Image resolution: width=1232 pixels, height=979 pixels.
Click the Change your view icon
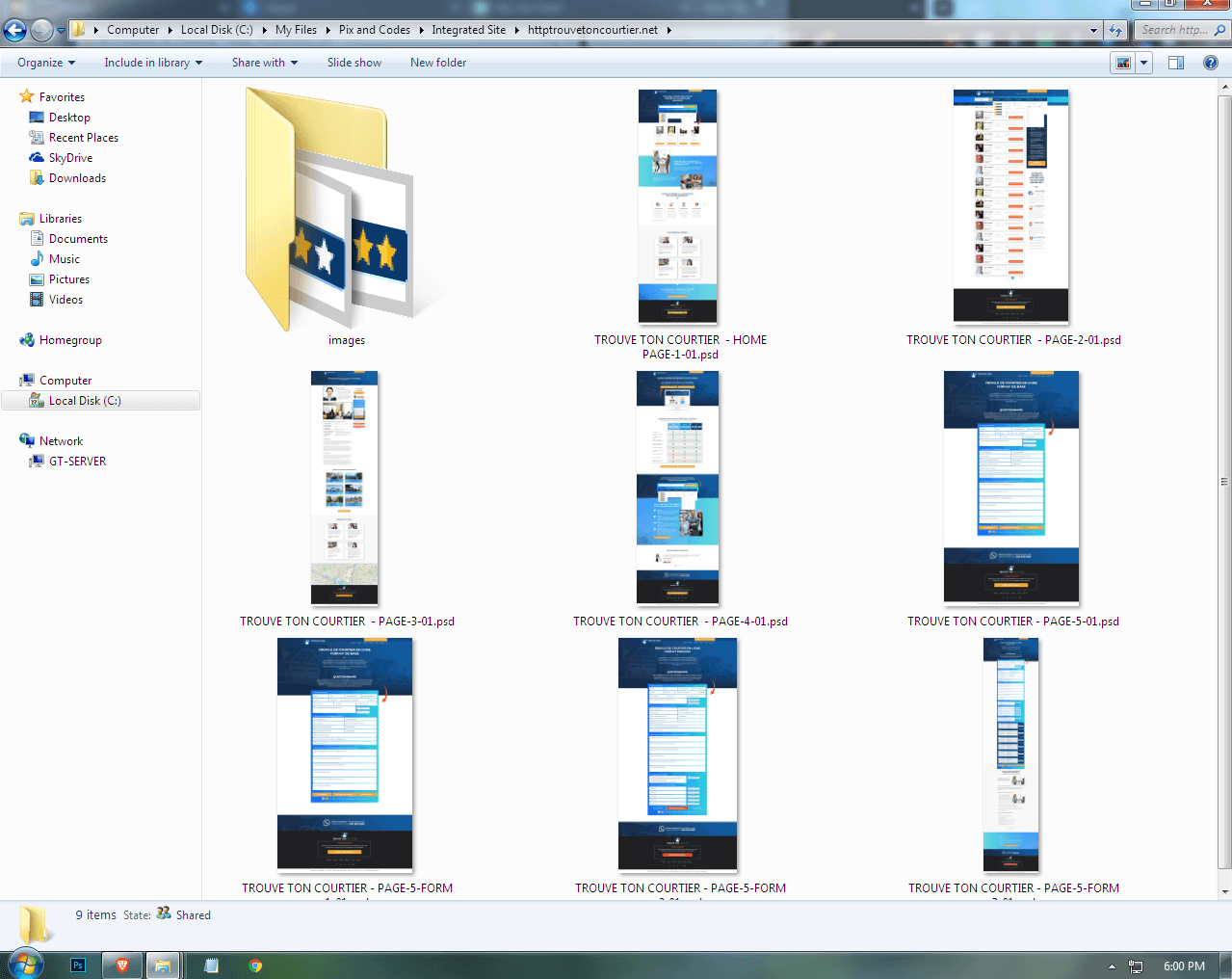tap(1123, 63)
